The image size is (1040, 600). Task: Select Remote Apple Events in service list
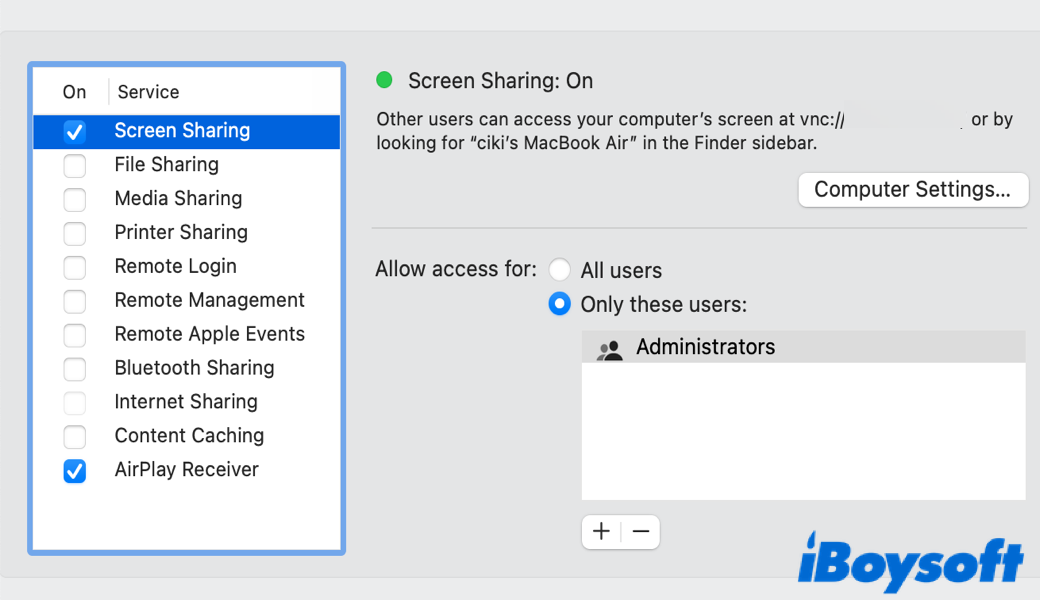tap(209, 334)
